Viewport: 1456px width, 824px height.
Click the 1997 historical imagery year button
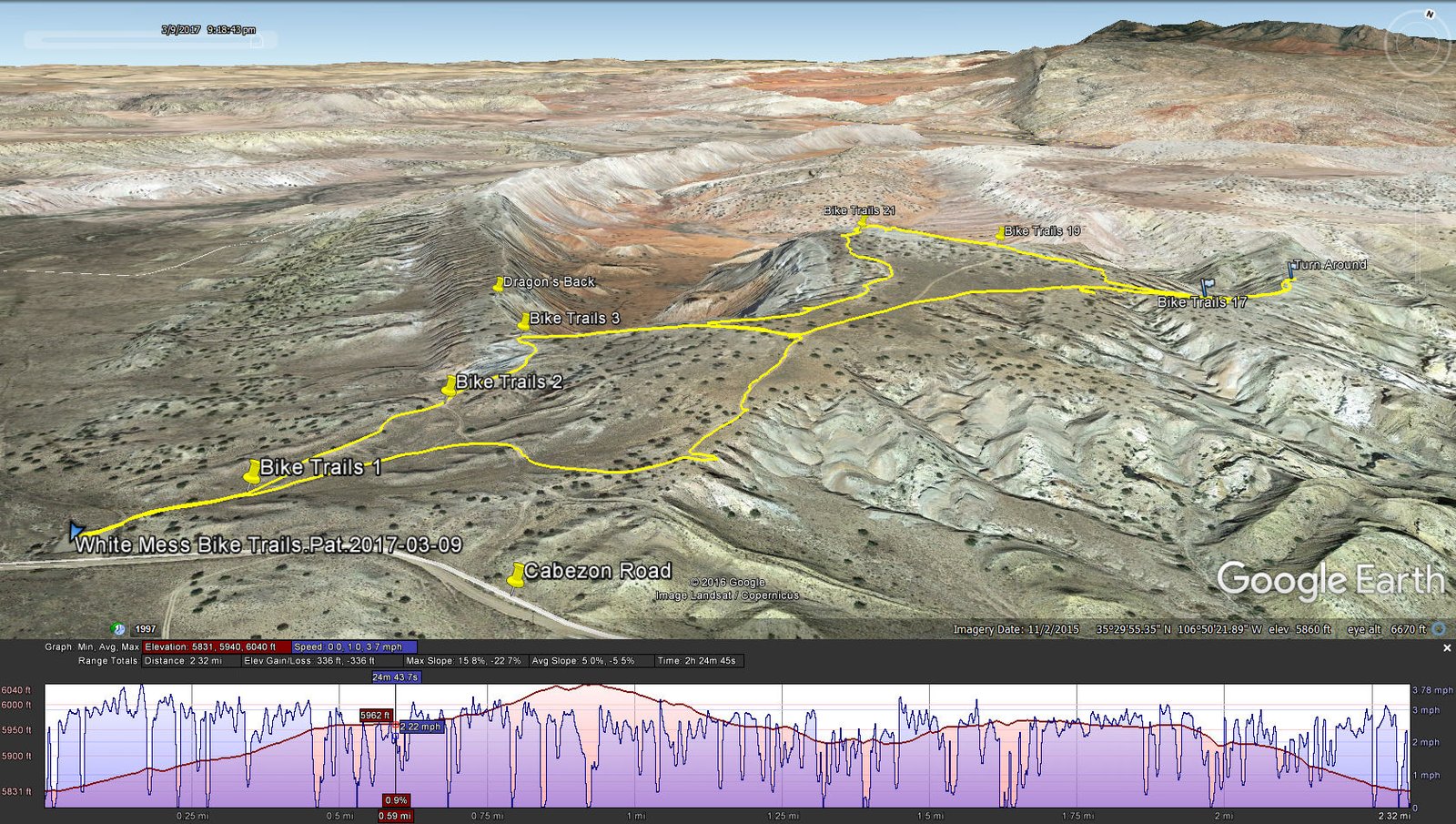pos(146,629)
